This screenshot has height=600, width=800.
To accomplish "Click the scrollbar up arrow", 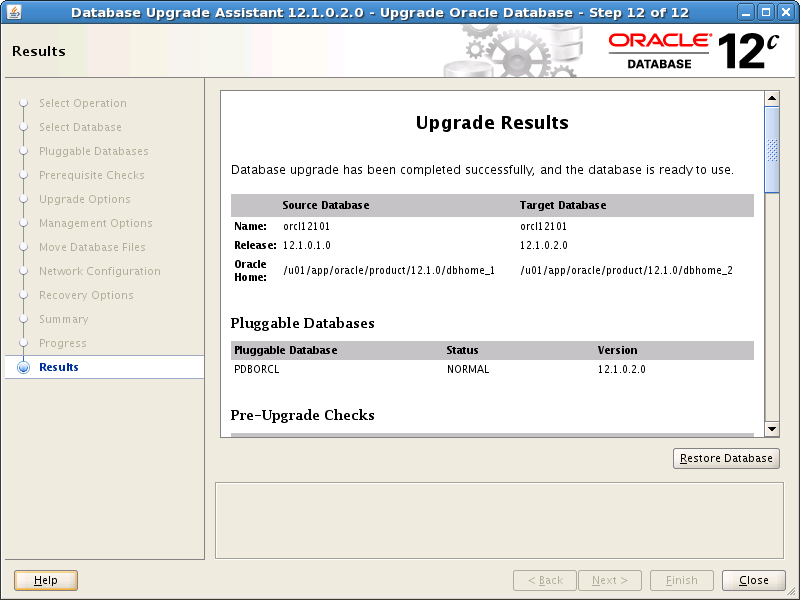I will 772,98.
